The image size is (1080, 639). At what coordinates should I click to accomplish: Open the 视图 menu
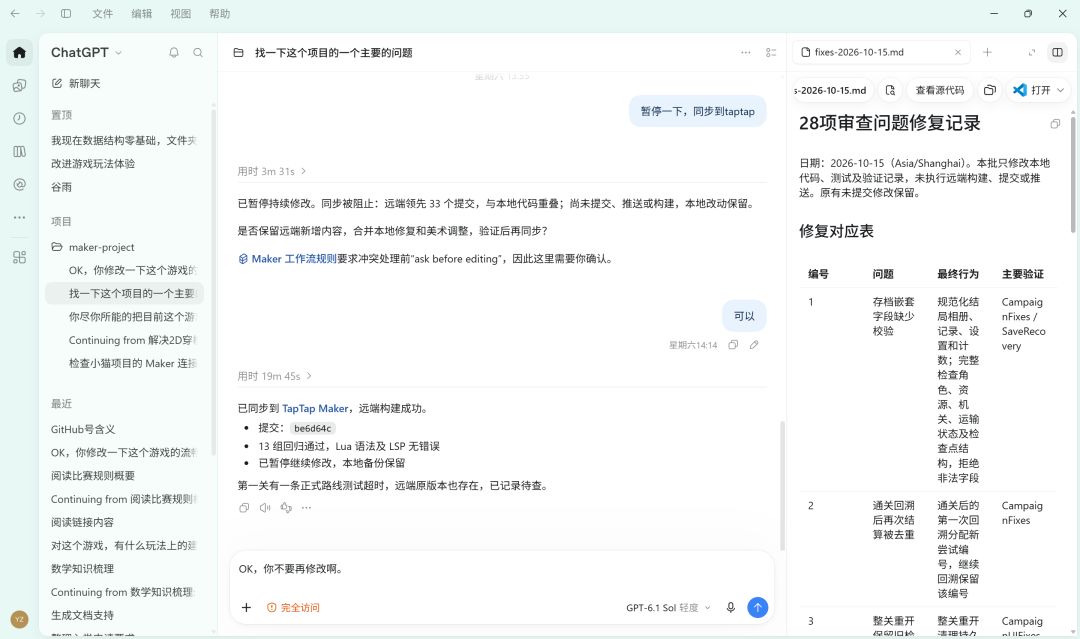[x=180, y=14]
